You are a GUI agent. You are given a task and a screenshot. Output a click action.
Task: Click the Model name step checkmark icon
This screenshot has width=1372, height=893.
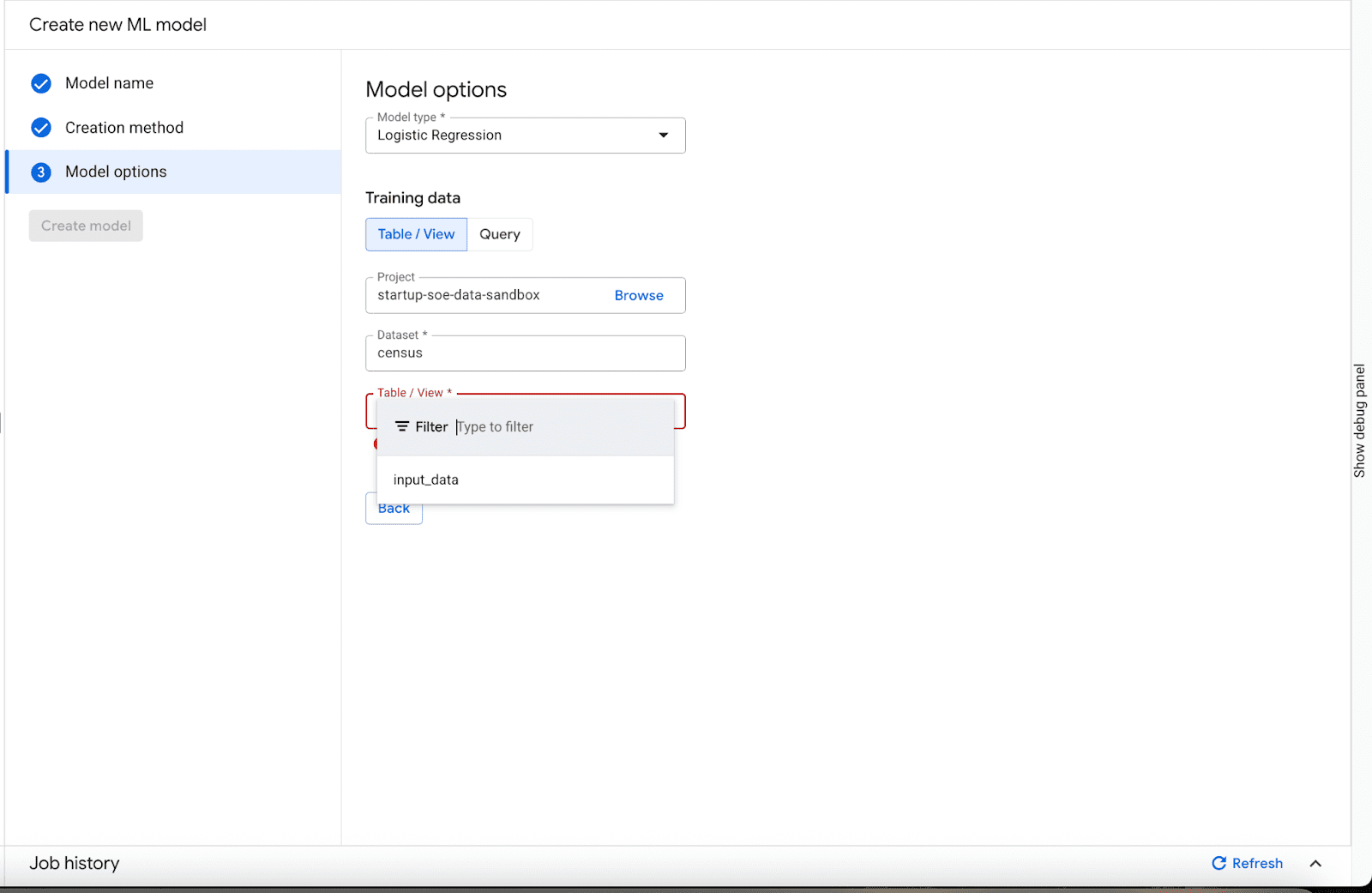[x=41, y=83]
